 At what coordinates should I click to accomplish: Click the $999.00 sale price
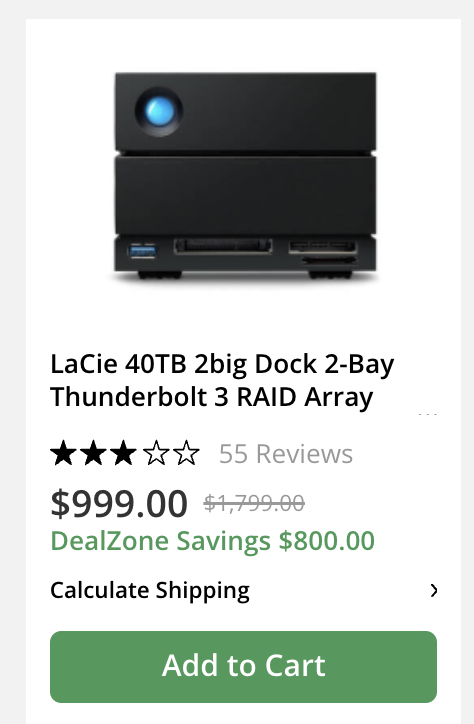click(x=119, y=503)
